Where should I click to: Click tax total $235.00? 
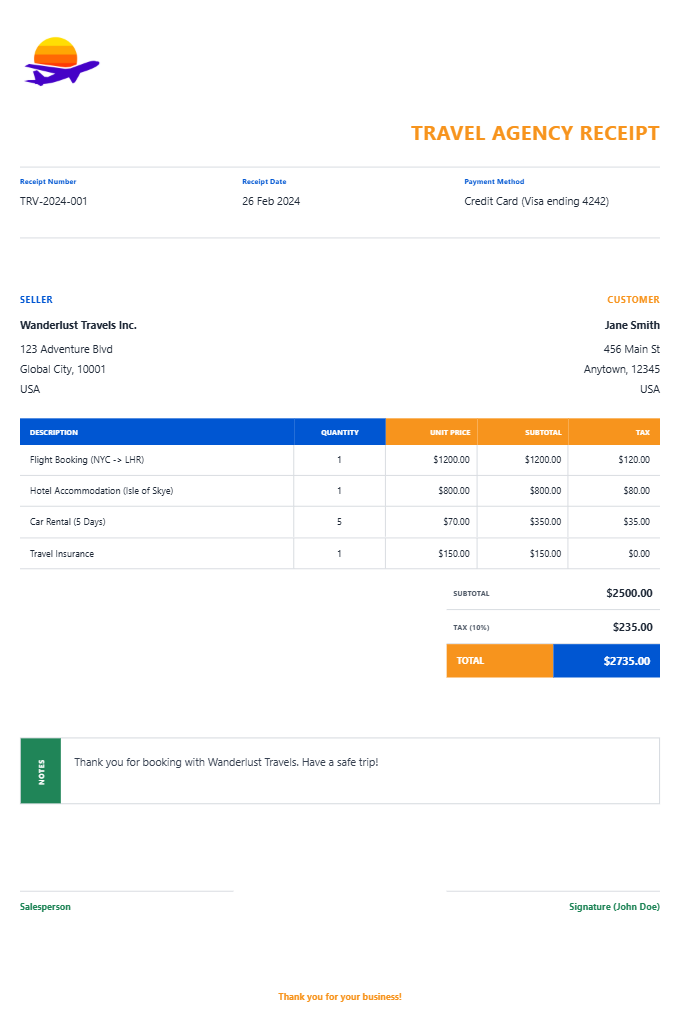click(632, 627)
